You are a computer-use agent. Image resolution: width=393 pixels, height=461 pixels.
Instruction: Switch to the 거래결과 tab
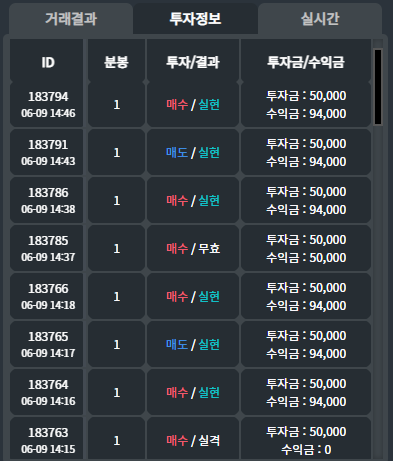pyautogui.click(x=71, y=19)
